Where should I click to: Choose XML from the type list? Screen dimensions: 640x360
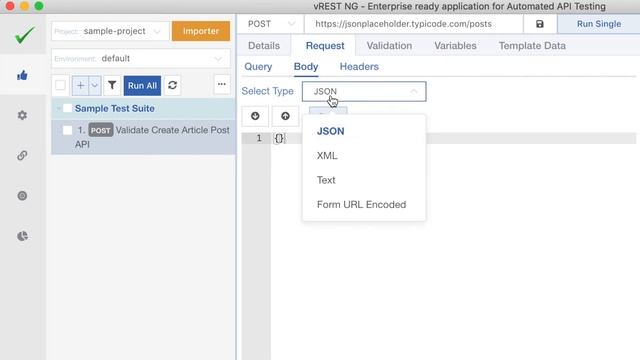[x=327, y=156]
